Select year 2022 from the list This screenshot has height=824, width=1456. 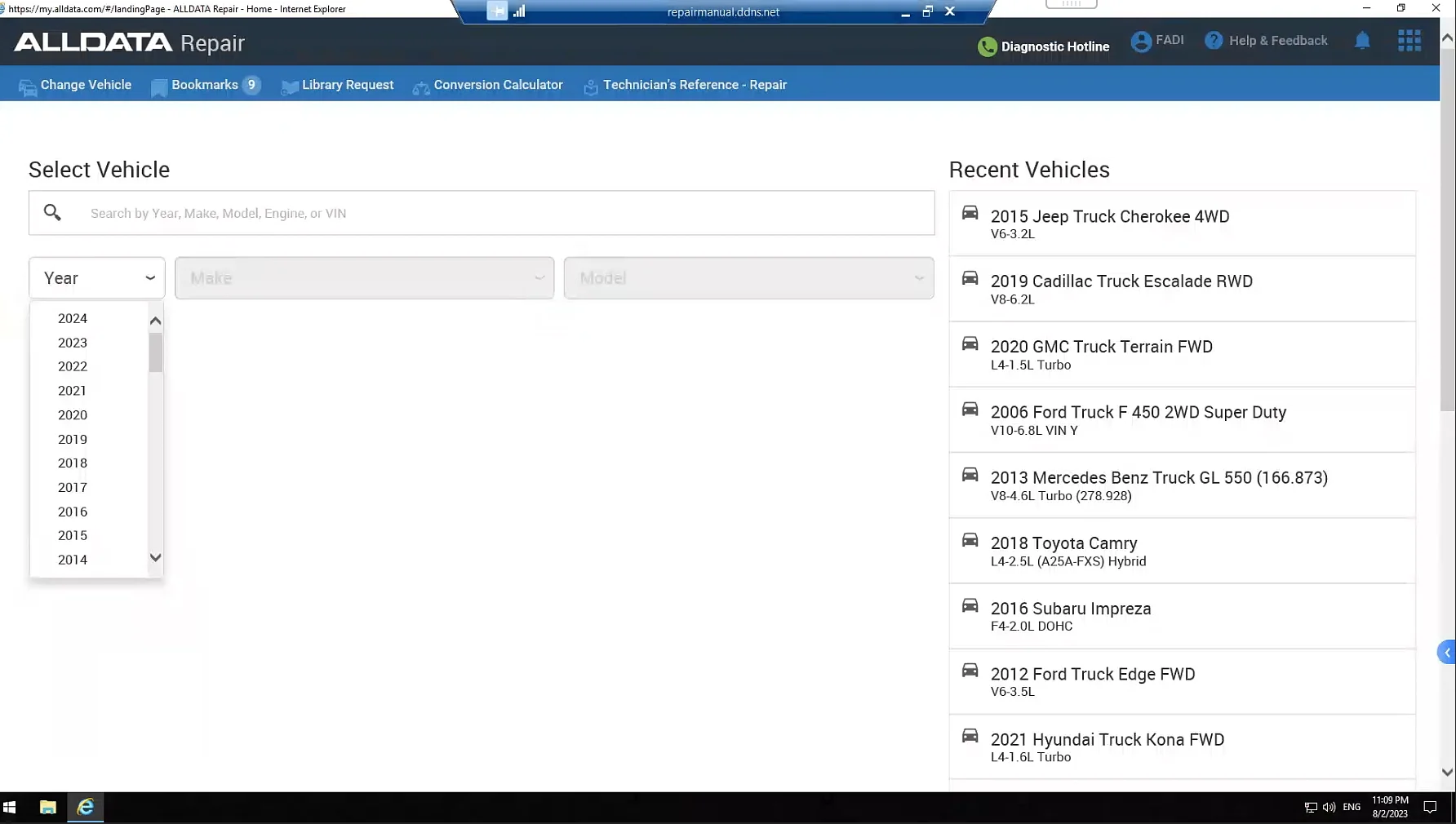[x=73, y=366]
